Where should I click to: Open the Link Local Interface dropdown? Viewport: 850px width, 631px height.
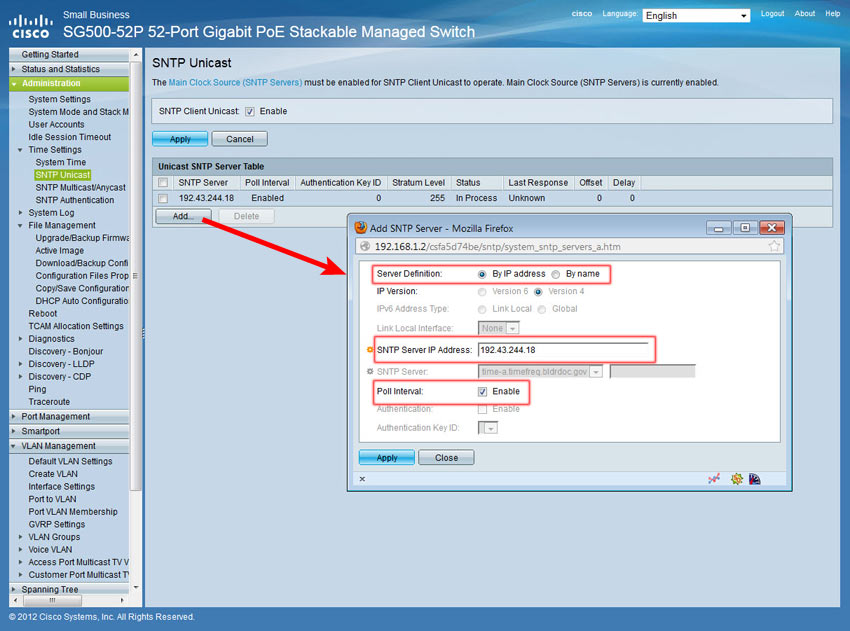pos(499,328)
